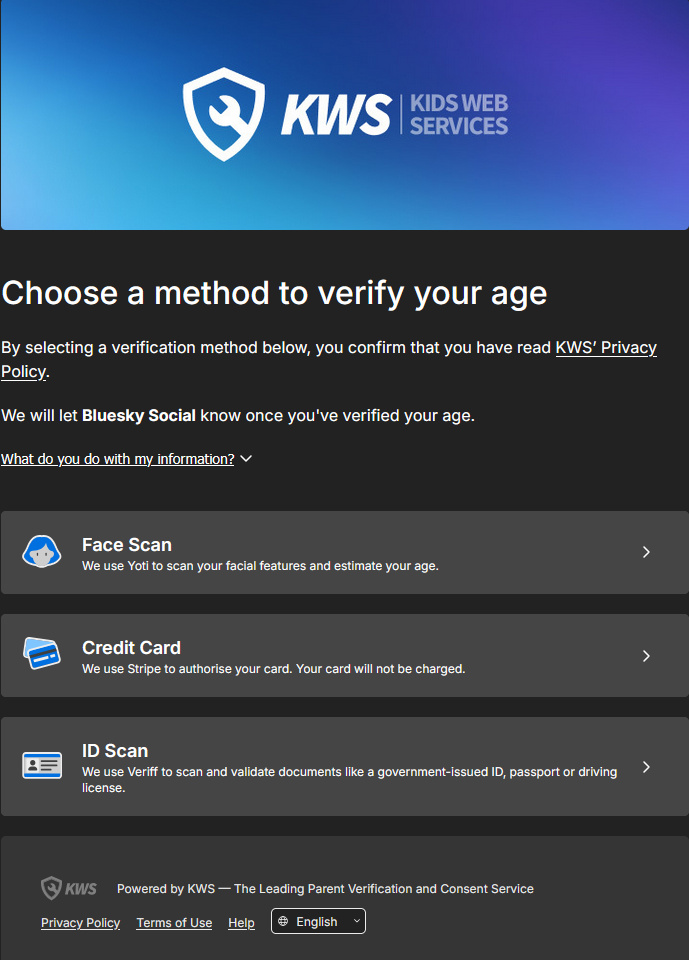Click the globe icon beside English
The width and height of the screenshot is (689, 960).
[283, 922]
